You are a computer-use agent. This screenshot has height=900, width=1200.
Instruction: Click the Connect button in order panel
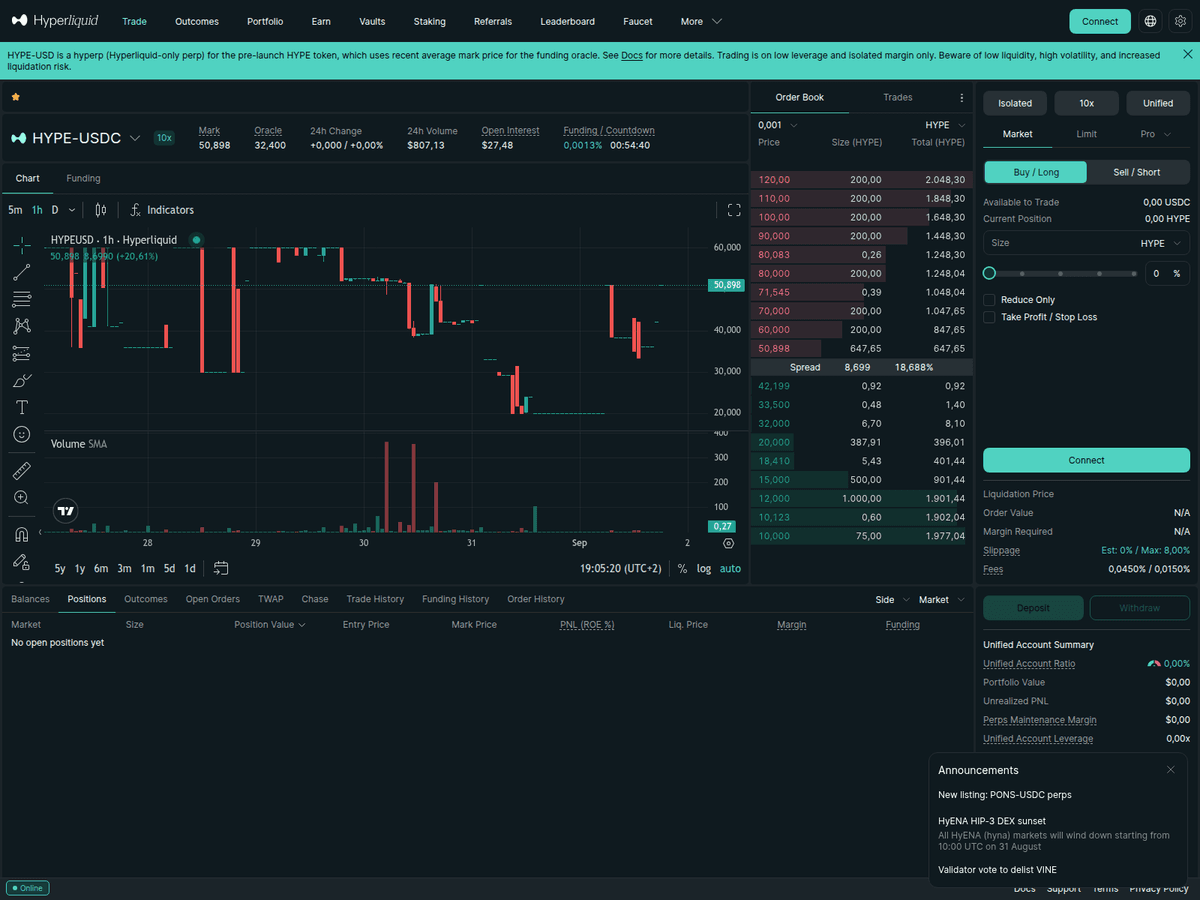pos(1086,460)
